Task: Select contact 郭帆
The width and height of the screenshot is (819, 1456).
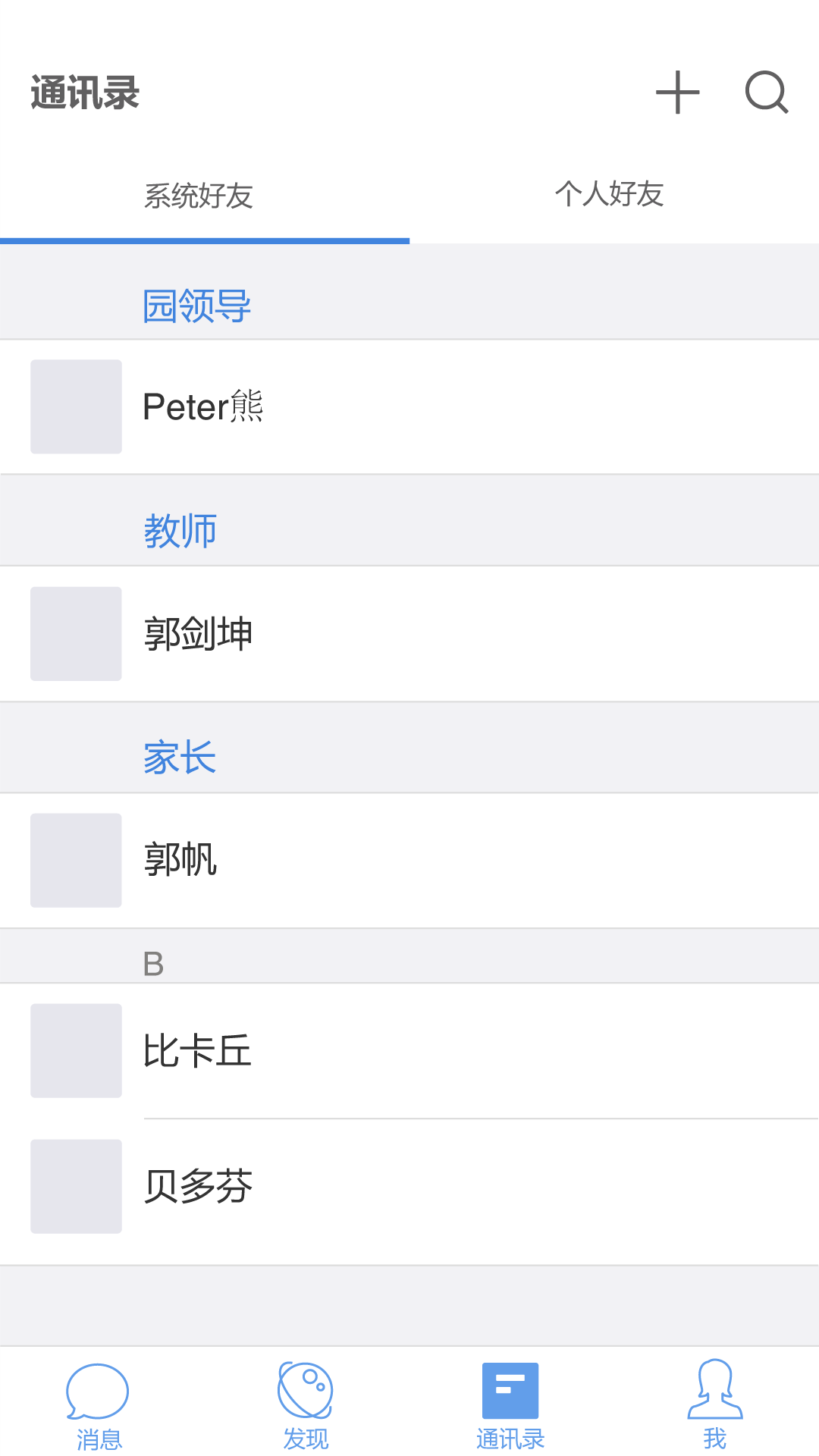Action: 180,860
